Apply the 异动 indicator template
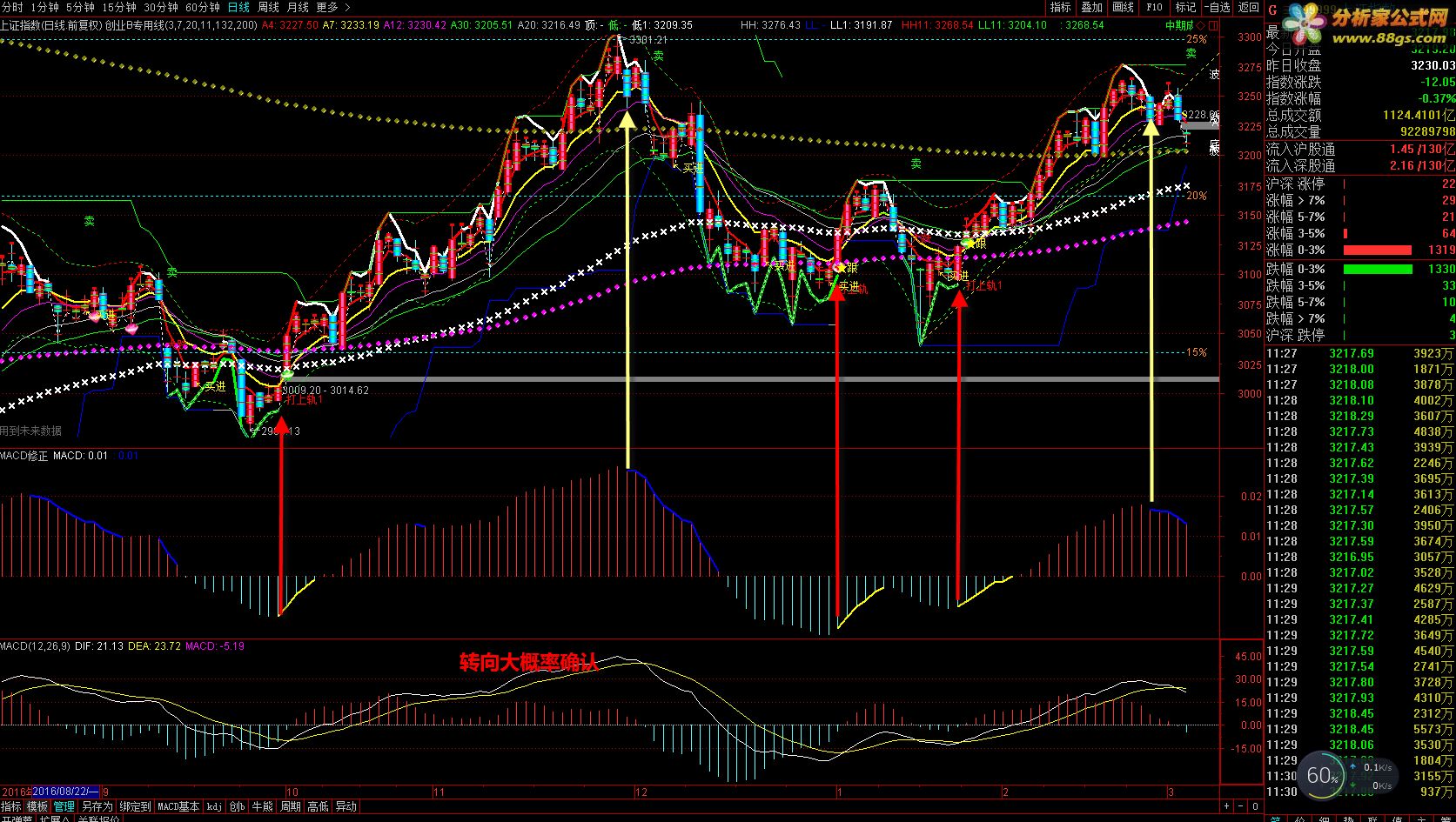This screenshot has height=822, width=1456. coord(346,807)
